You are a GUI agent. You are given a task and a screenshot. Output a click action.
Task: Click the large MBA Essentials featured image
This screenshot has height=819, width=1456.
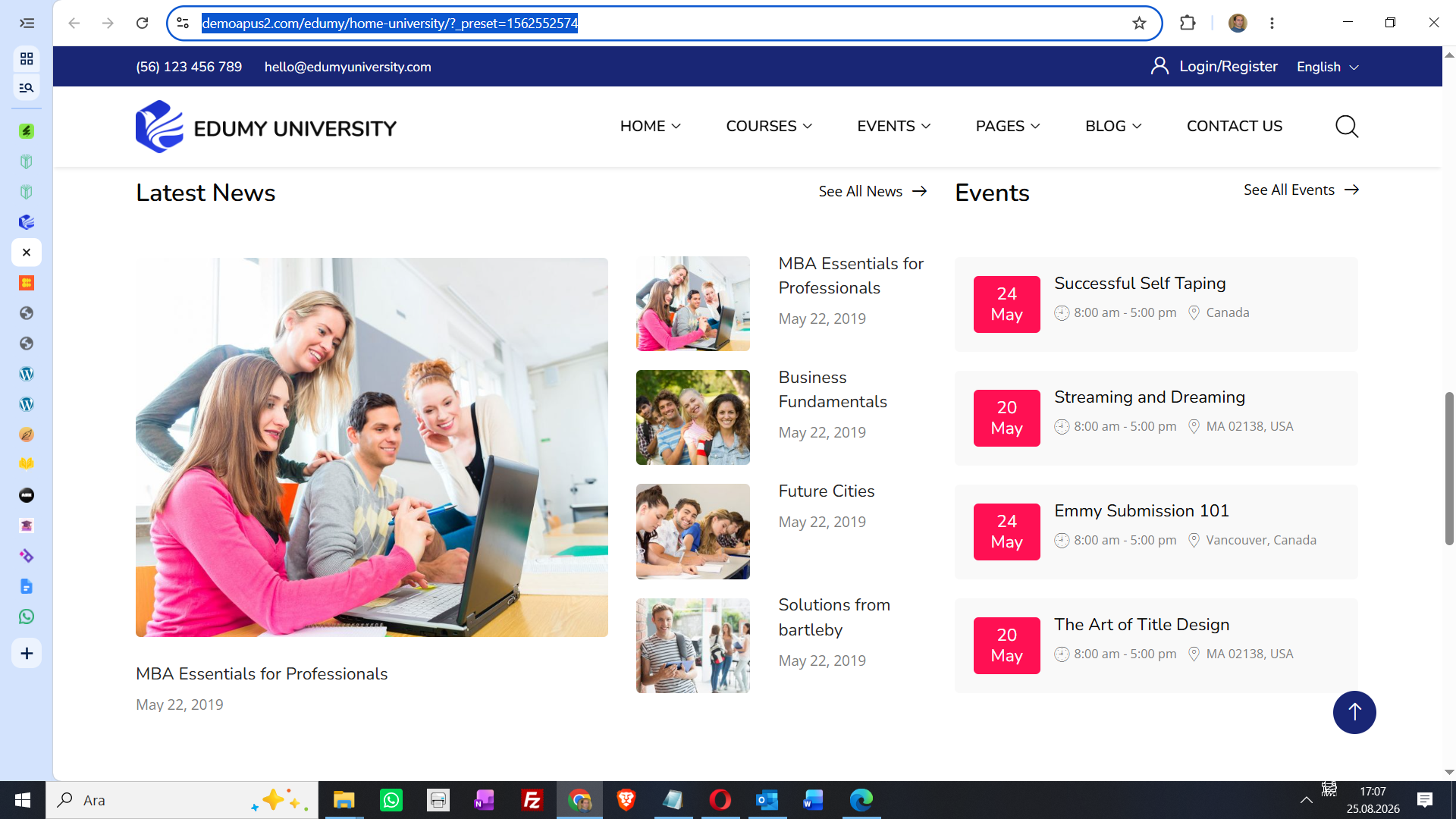[372, 447]
